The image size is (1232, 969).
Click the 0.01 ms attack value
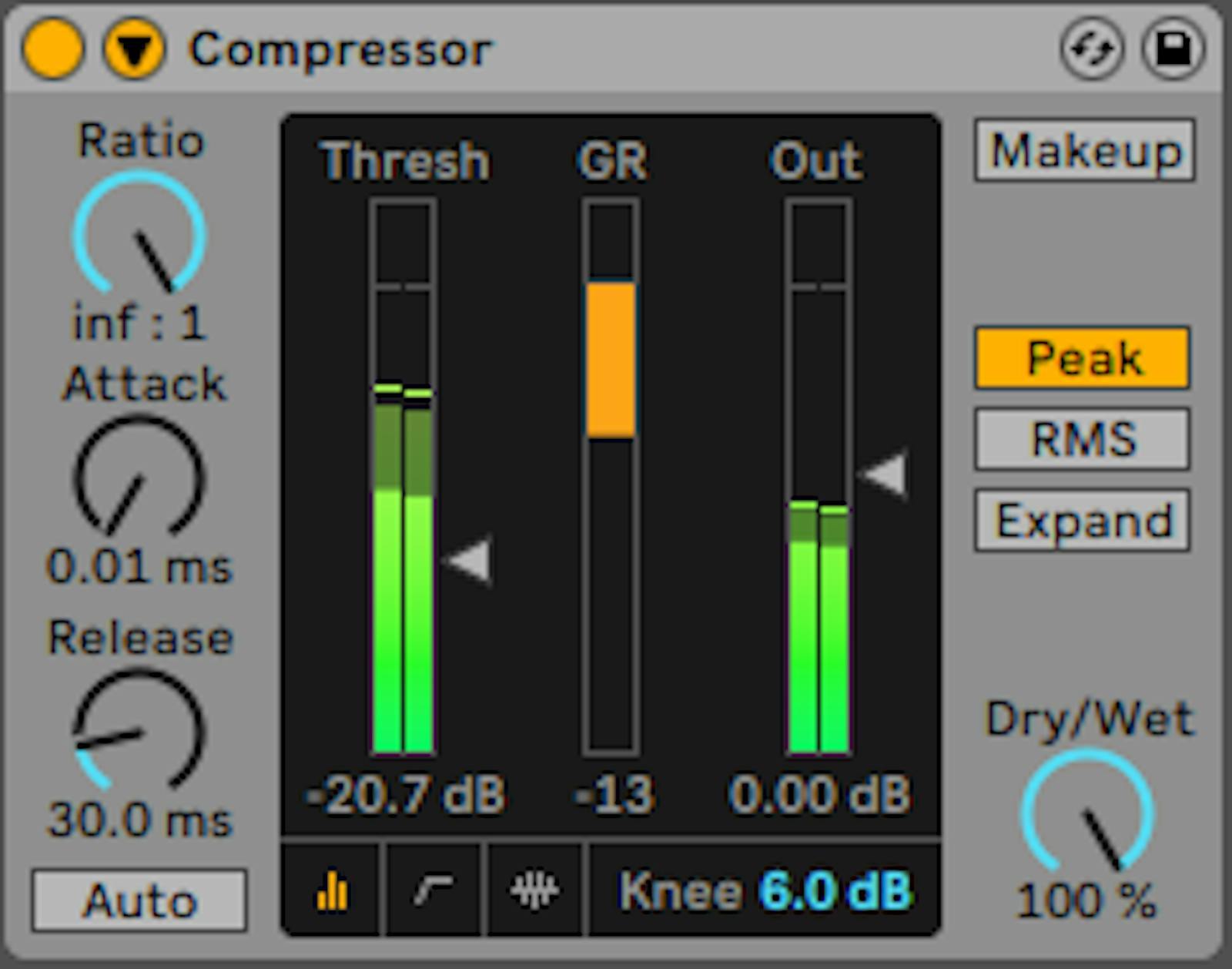pyautogui.click(x=139, y=567)
